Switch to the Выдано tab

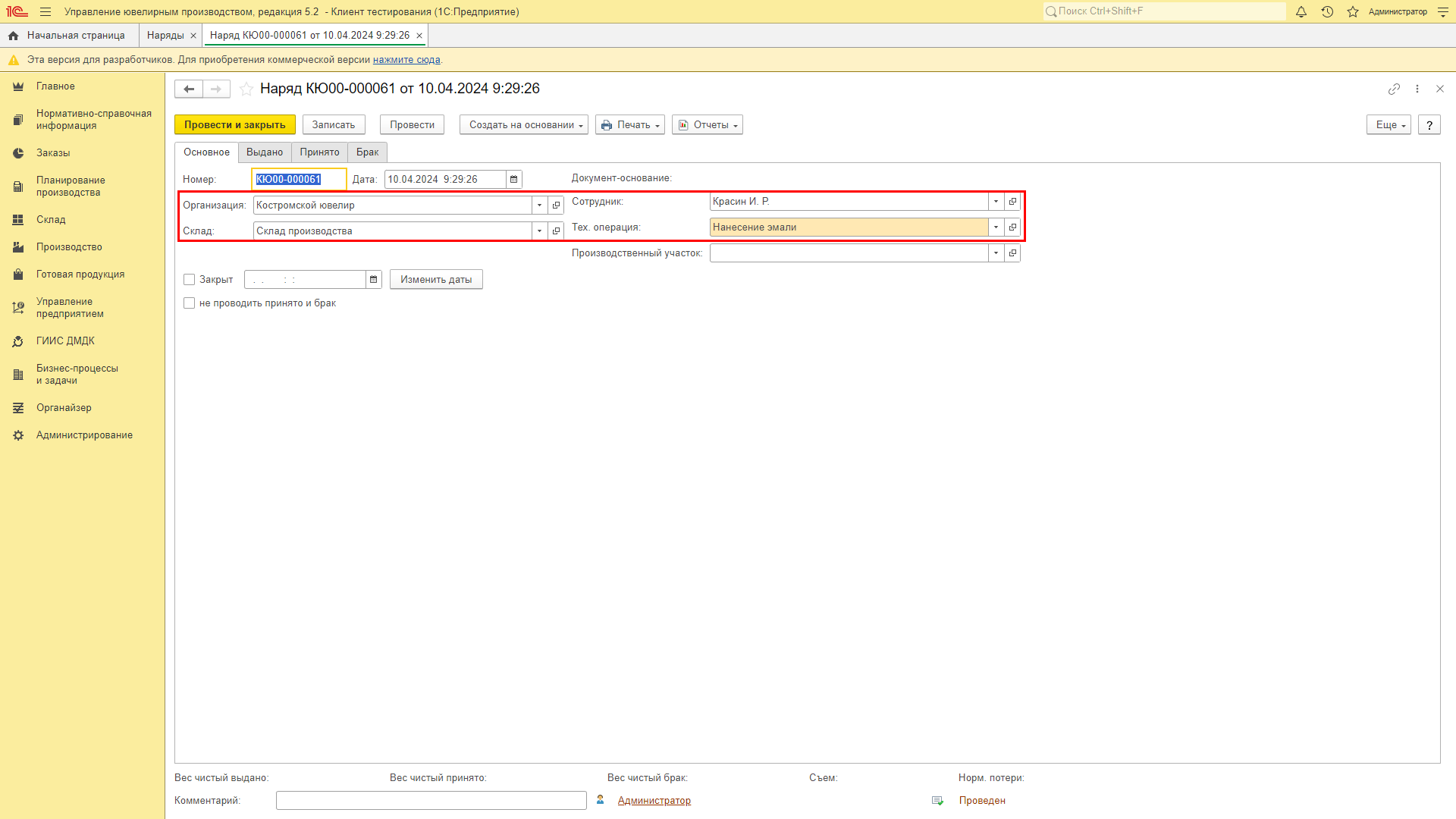[x=265, y=152]
